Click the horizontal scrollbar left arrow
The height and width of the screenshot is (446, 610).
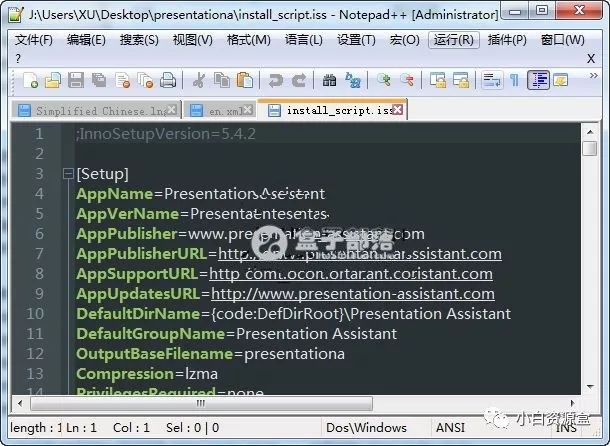click(20, 403)
